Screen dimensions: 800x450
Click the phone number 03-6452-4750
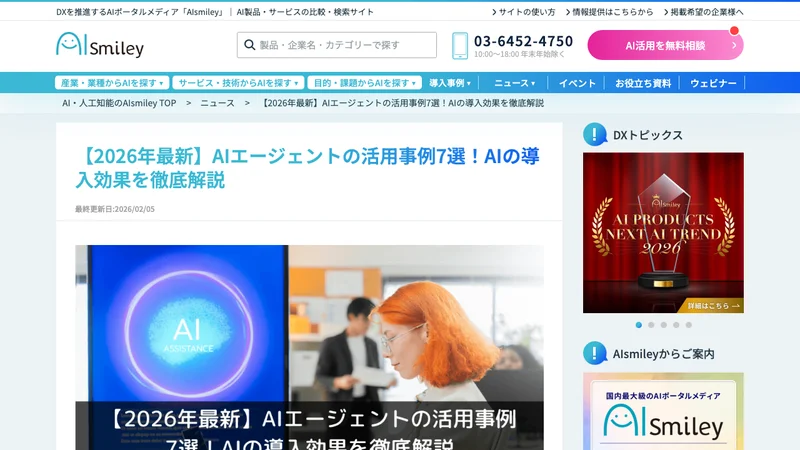[523, 41]
